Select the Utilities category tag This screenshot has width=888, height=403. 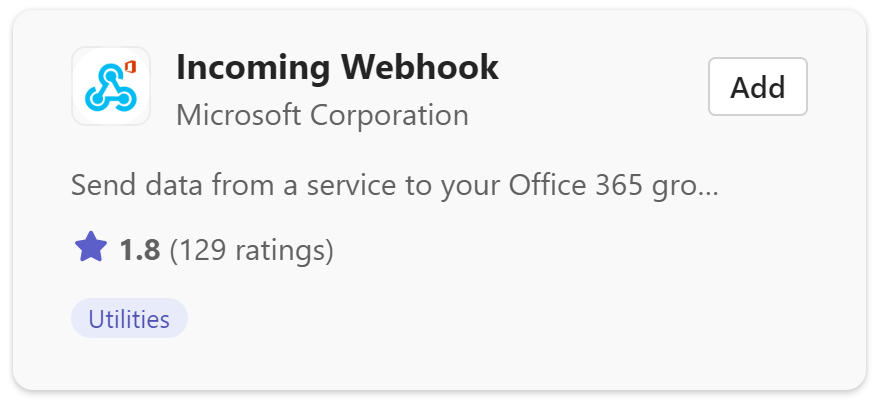[x=129, y=319]
